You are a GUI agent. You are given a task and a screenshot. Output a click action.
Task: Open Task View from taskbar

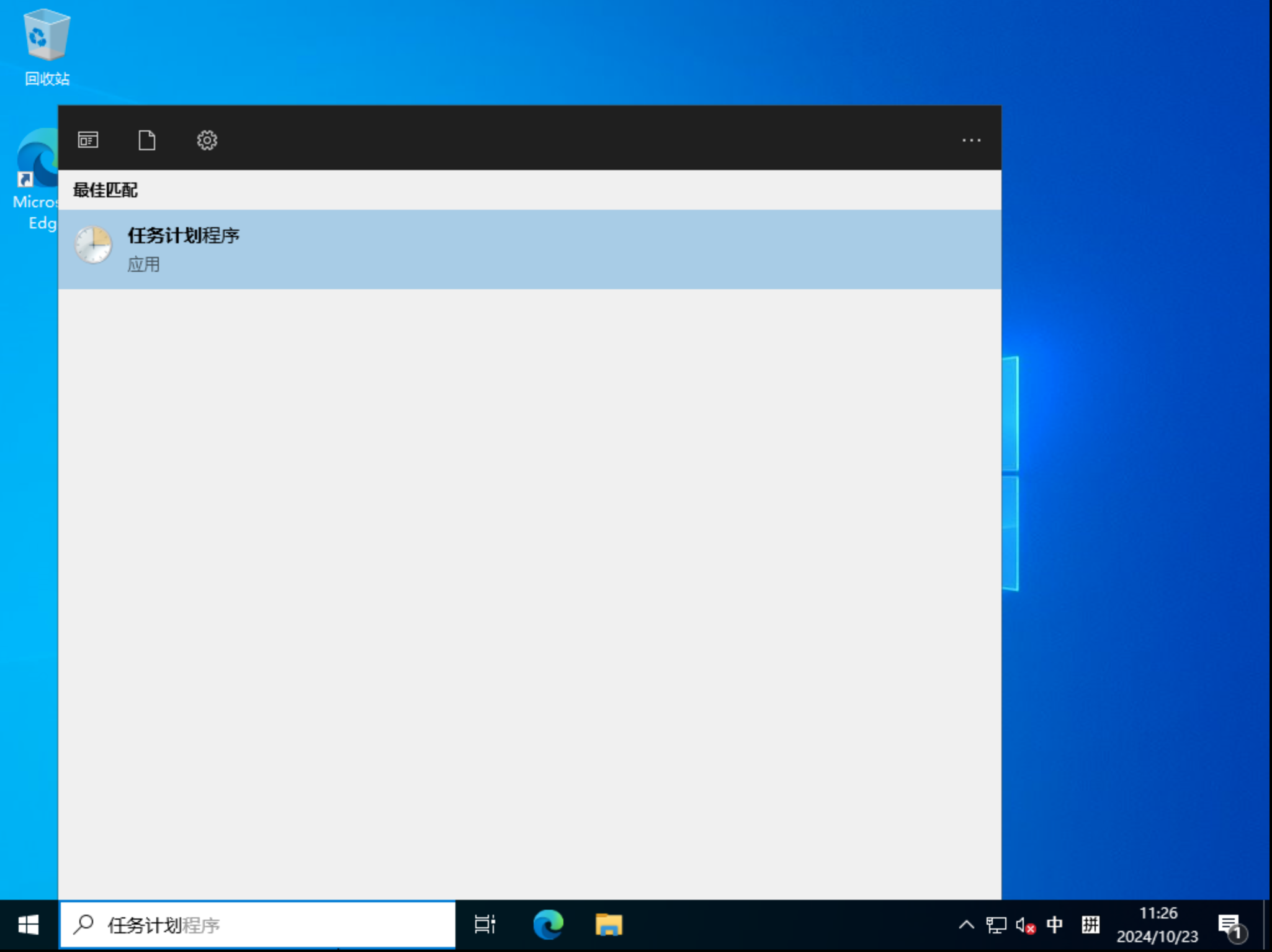[x=485, y=925]
